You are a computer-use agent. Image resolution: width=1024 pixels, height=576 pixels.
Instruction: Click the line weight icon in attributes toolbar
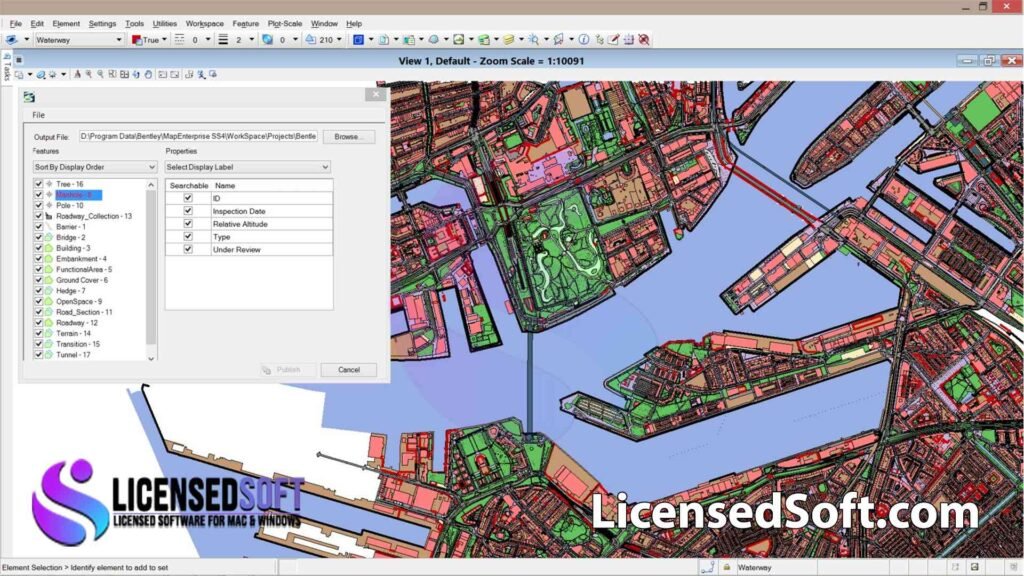coord(223,40)
